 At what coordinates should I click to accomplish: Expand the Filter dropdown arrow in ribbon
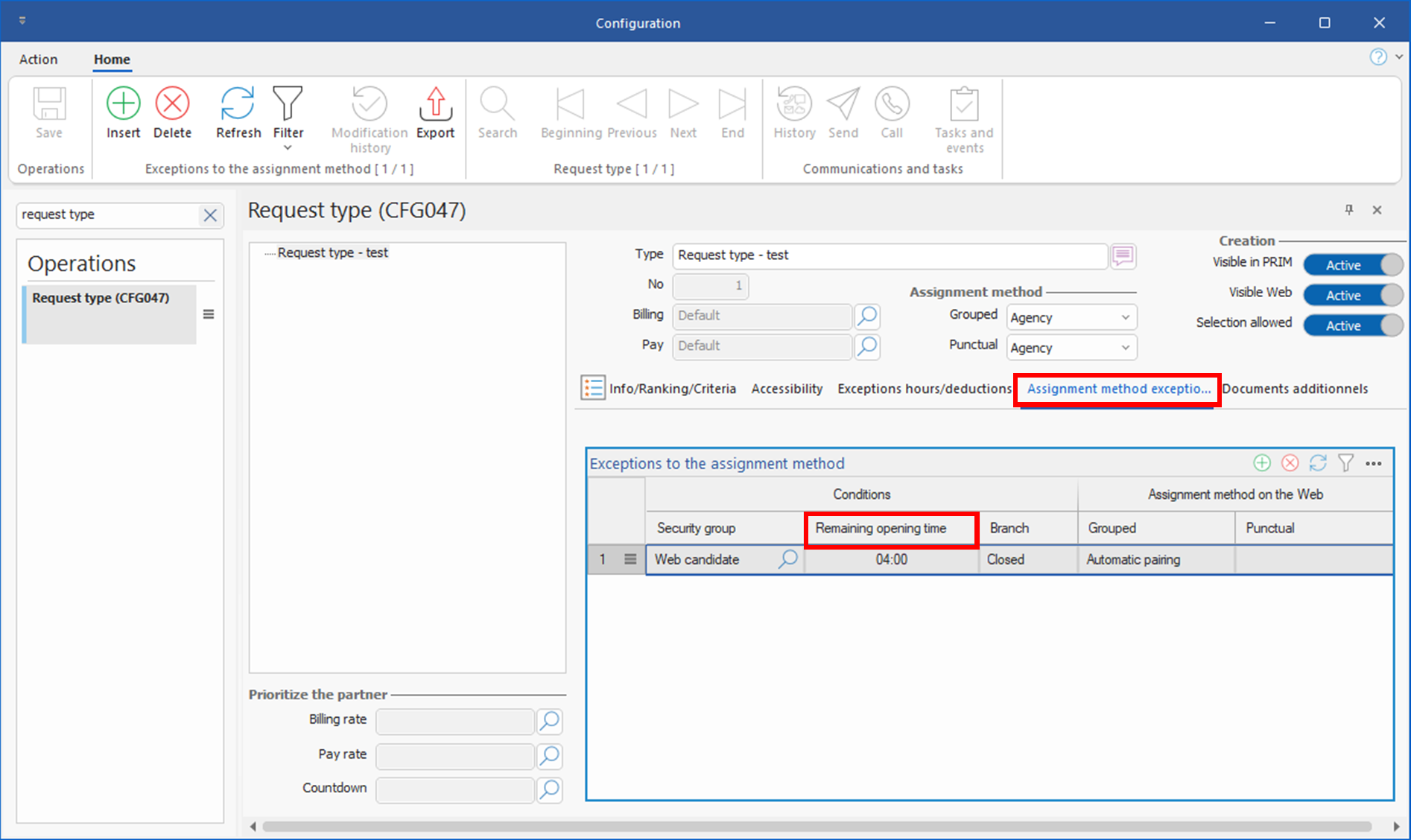[x=288, y=148]
